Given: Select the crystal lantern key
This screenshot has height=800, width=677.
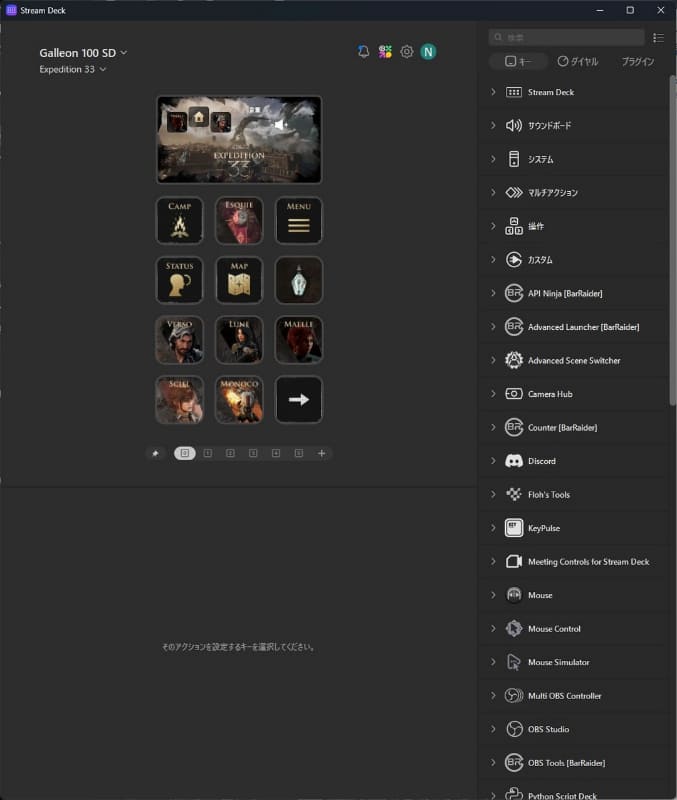Looking at the screenshot, I should click(298, 280).
